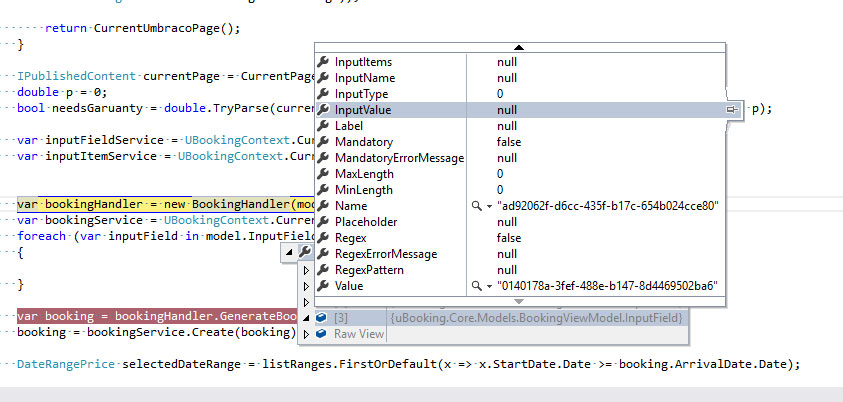Click the false value of Mandatory
843x402 pixels.
tap(509, 142)
